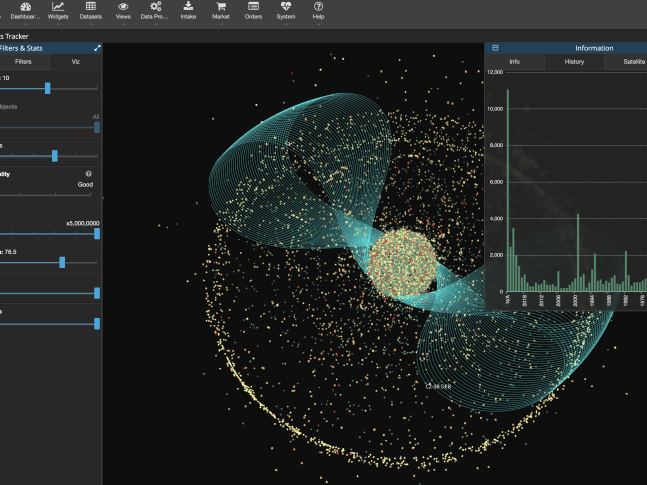Click the Views eye icon
Viewport: 647px width, 485px height.
123,7
